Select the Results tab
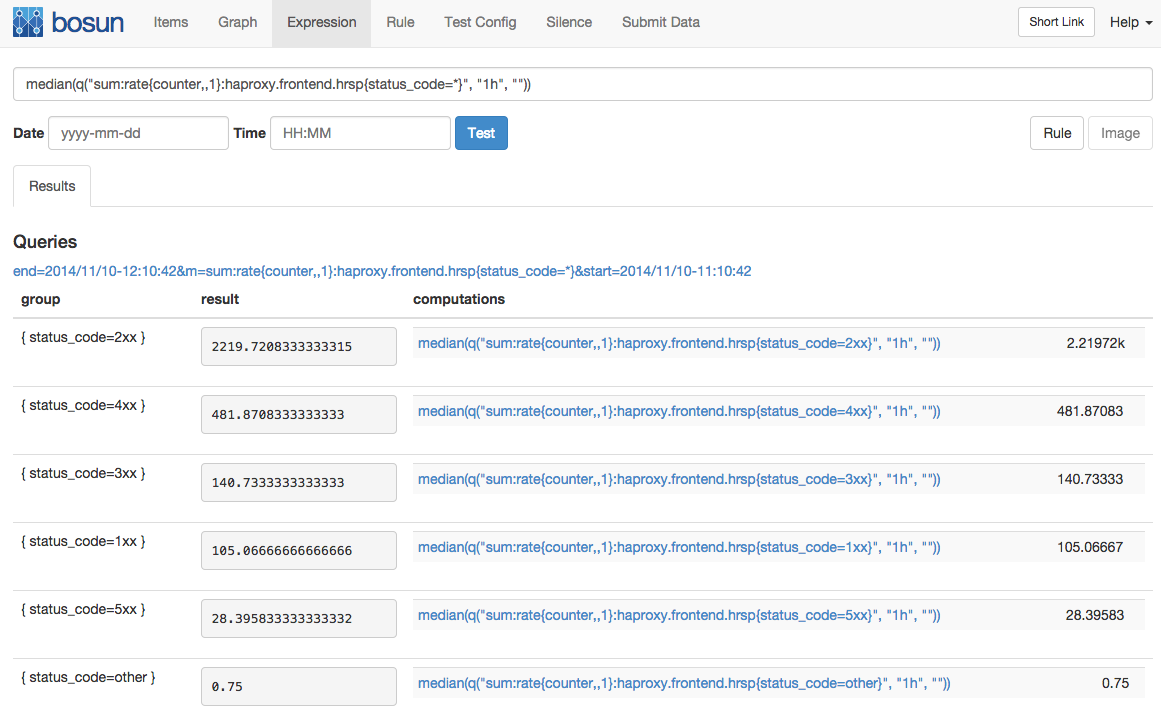The image size is (1161, 720). [x=52, y=186]
